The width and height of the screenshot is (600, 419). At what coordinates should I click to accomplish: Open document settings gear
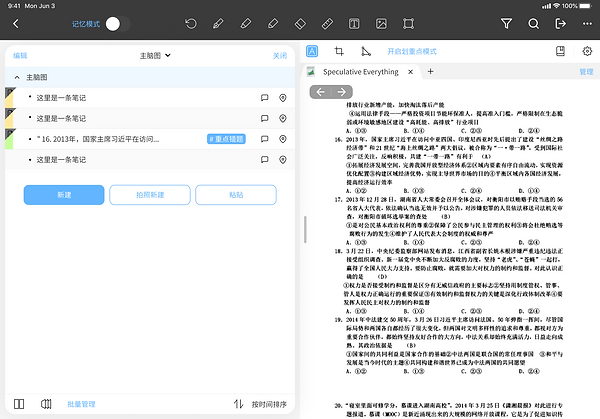pyautogui.click(x=587, y=51)
